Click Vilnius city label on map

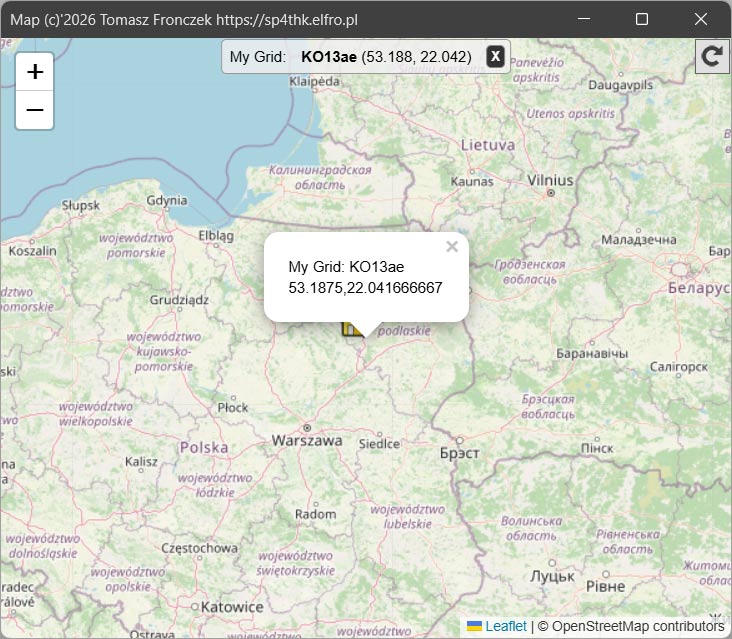pyautogui.click(x=550, y=180)
